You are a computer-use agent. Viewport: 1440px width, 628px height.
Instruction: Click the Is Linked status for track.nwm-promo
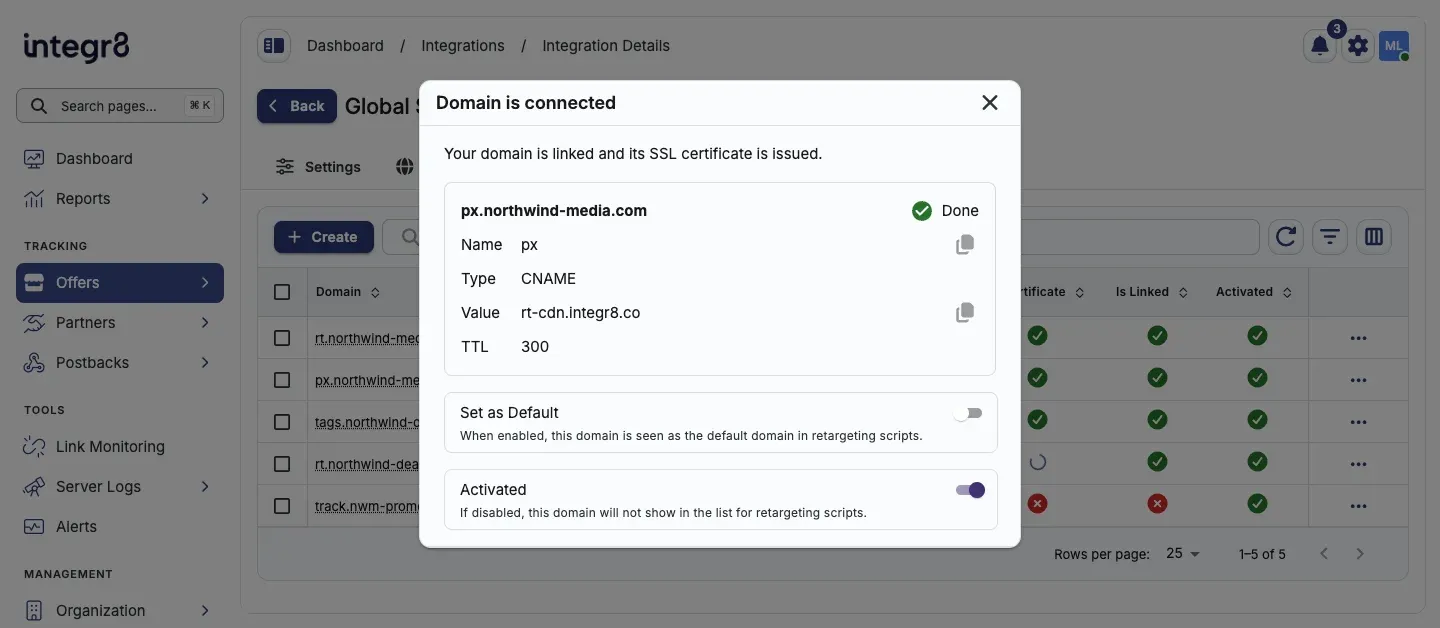click(1157, 504)
